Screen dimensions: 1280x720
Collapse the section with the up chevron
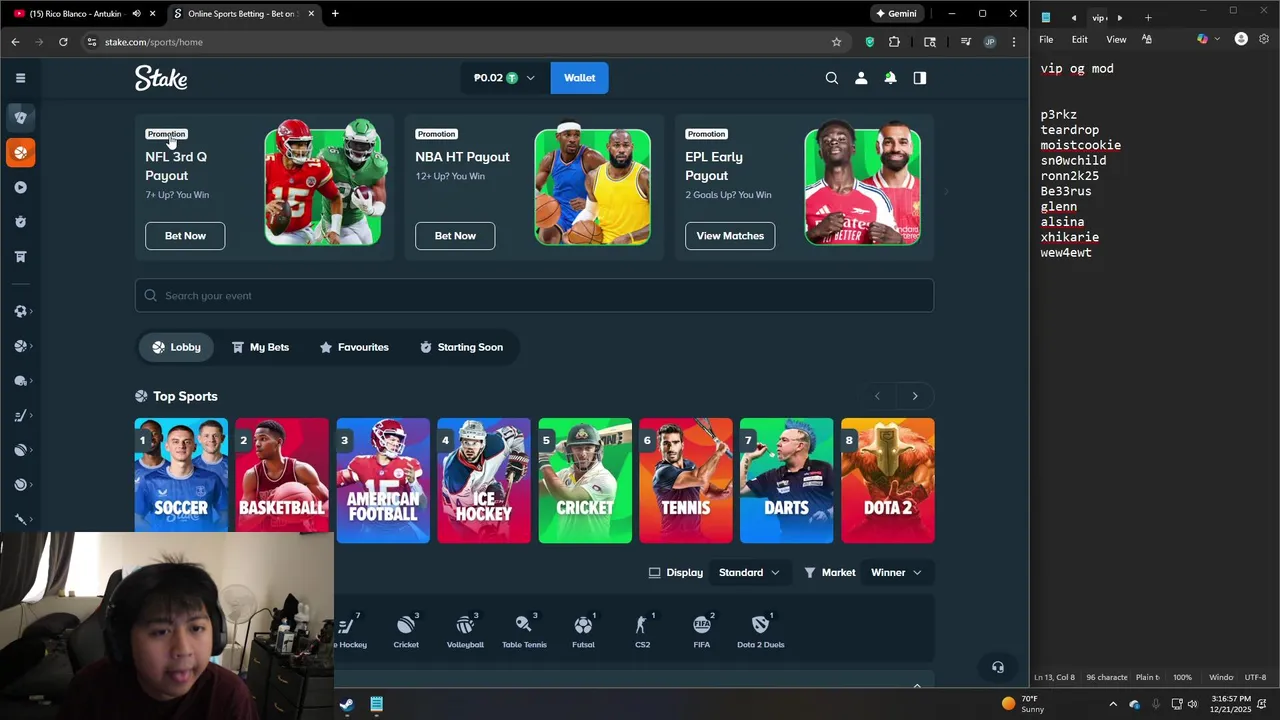coord(917,685)
